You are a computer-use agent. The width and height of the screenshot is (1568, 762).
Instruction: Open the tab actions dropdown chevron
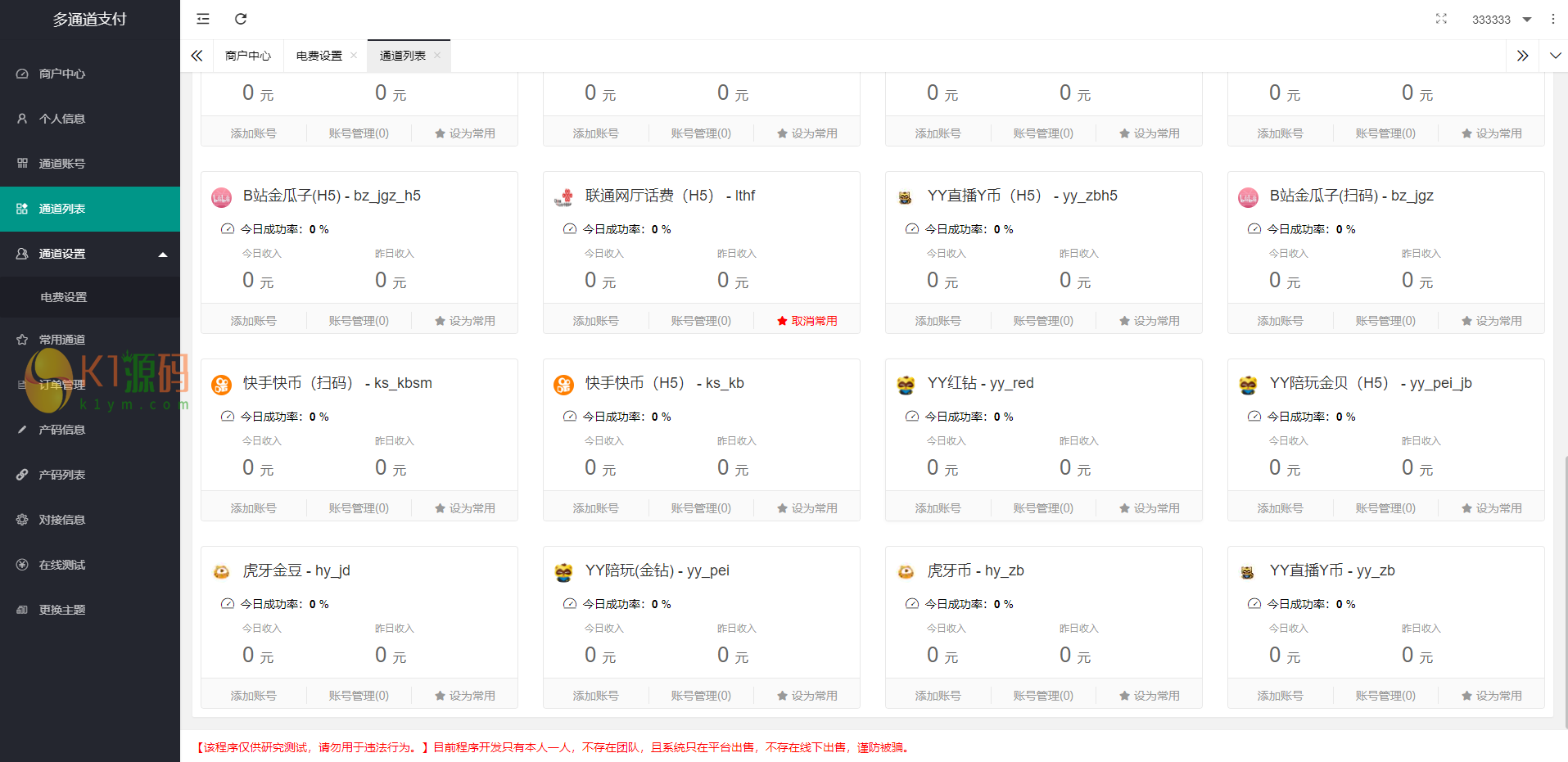tap(1555, 56)
